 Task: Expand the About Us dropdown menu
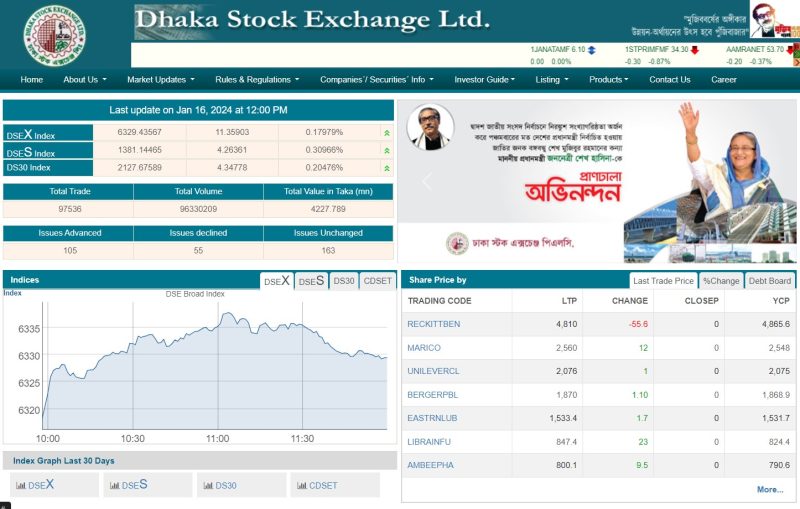point(85,80)
